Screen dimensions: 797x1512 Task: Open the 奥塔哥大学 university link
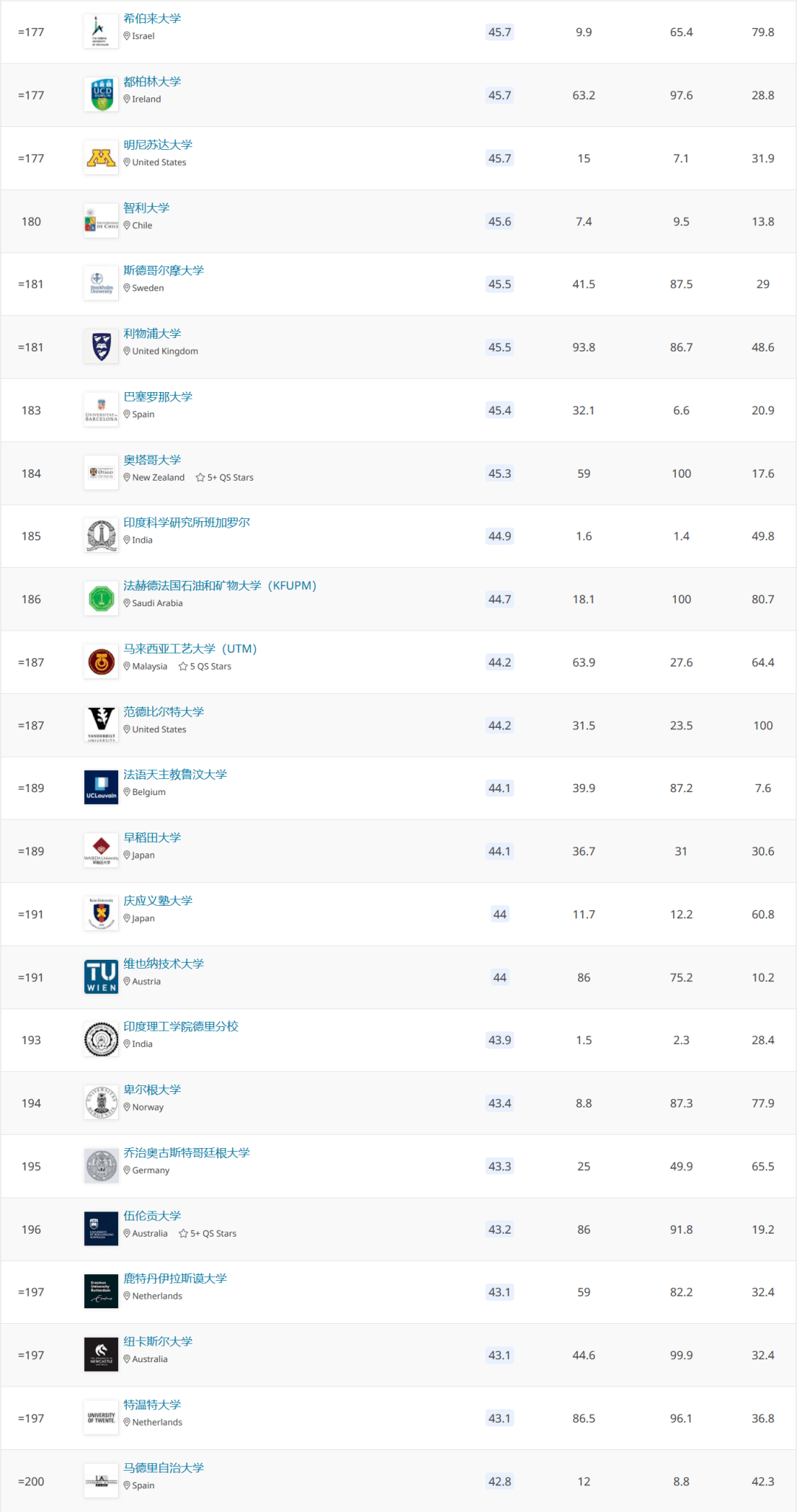pyautogui.click(x=152, y=460)
